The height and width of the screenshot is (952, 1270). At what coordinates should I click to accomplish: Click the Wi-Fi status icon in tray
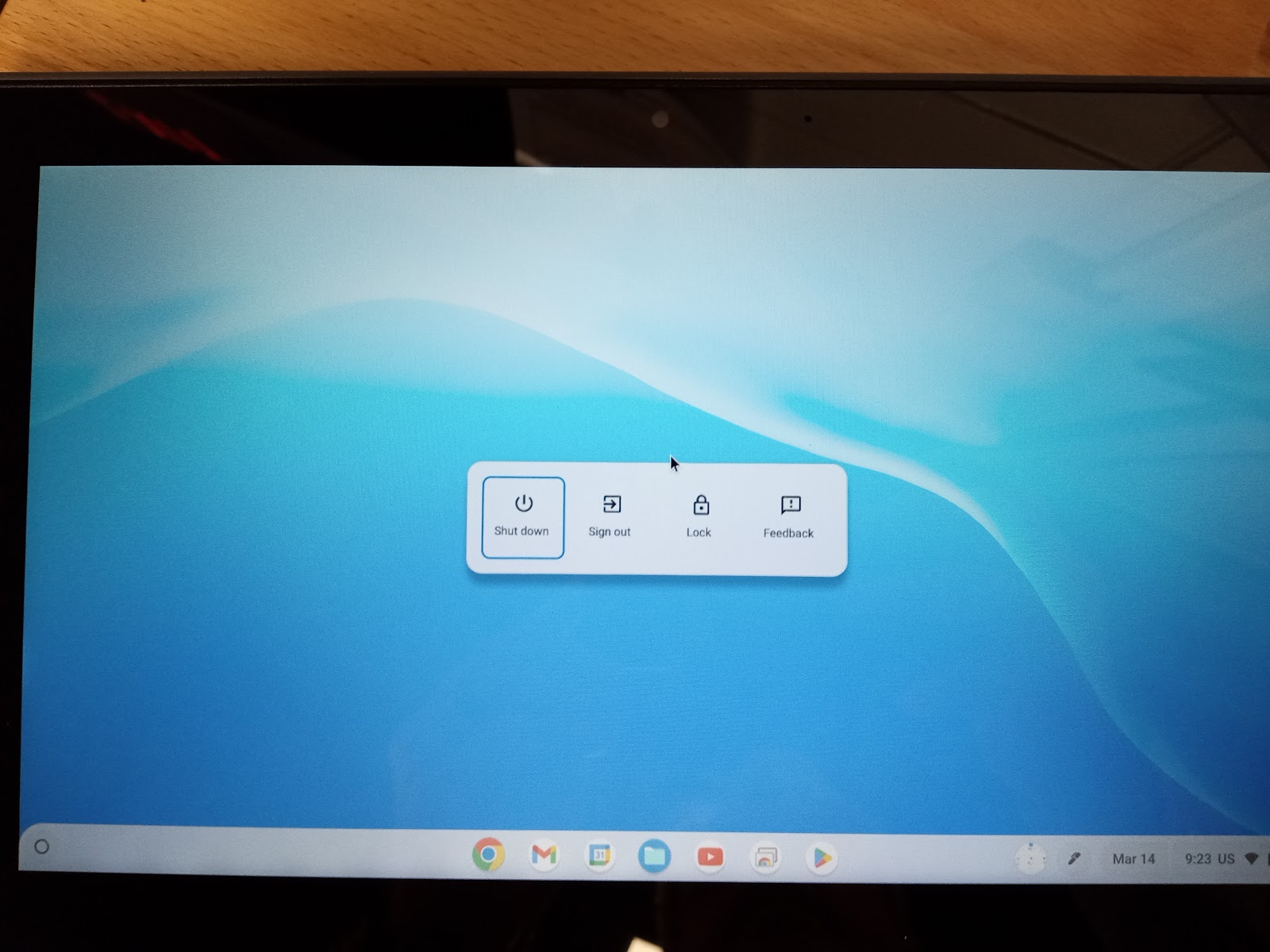(x=1252, y=859)
